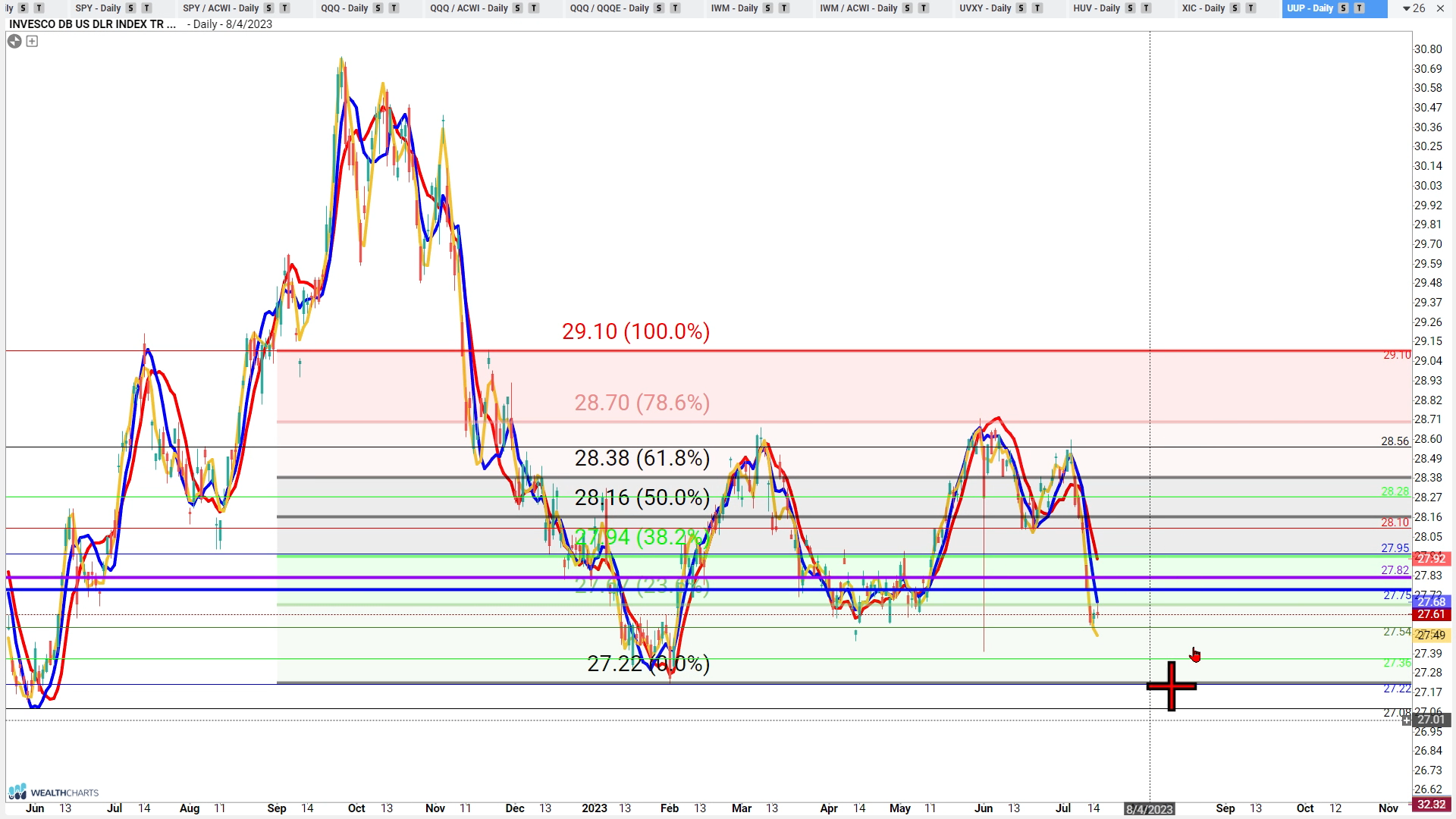Open the IWM - Daily tab
This screenshot has width=1456, height=819.
(734, 8)
